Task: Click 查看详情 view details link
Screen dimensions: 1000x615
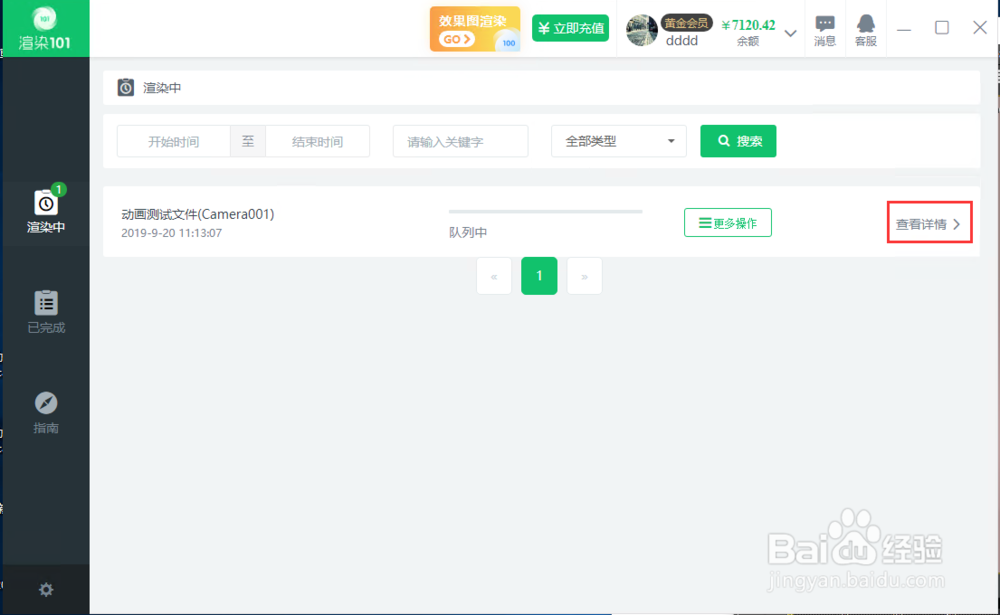Action: 929,224
